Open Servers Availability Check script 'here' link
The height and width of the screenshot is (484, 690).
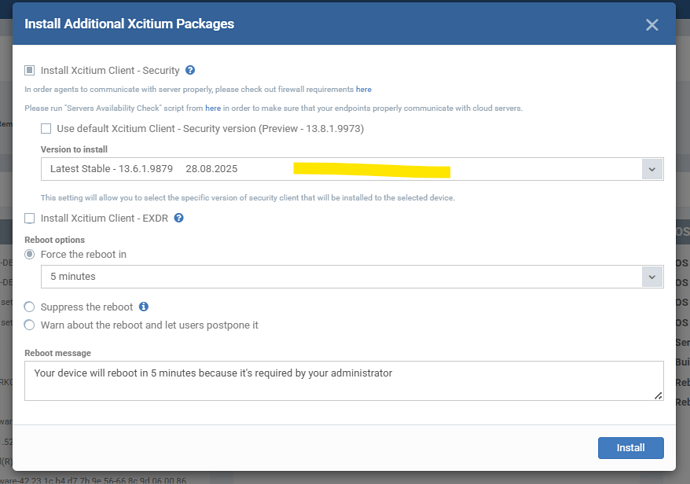point(213,108)
